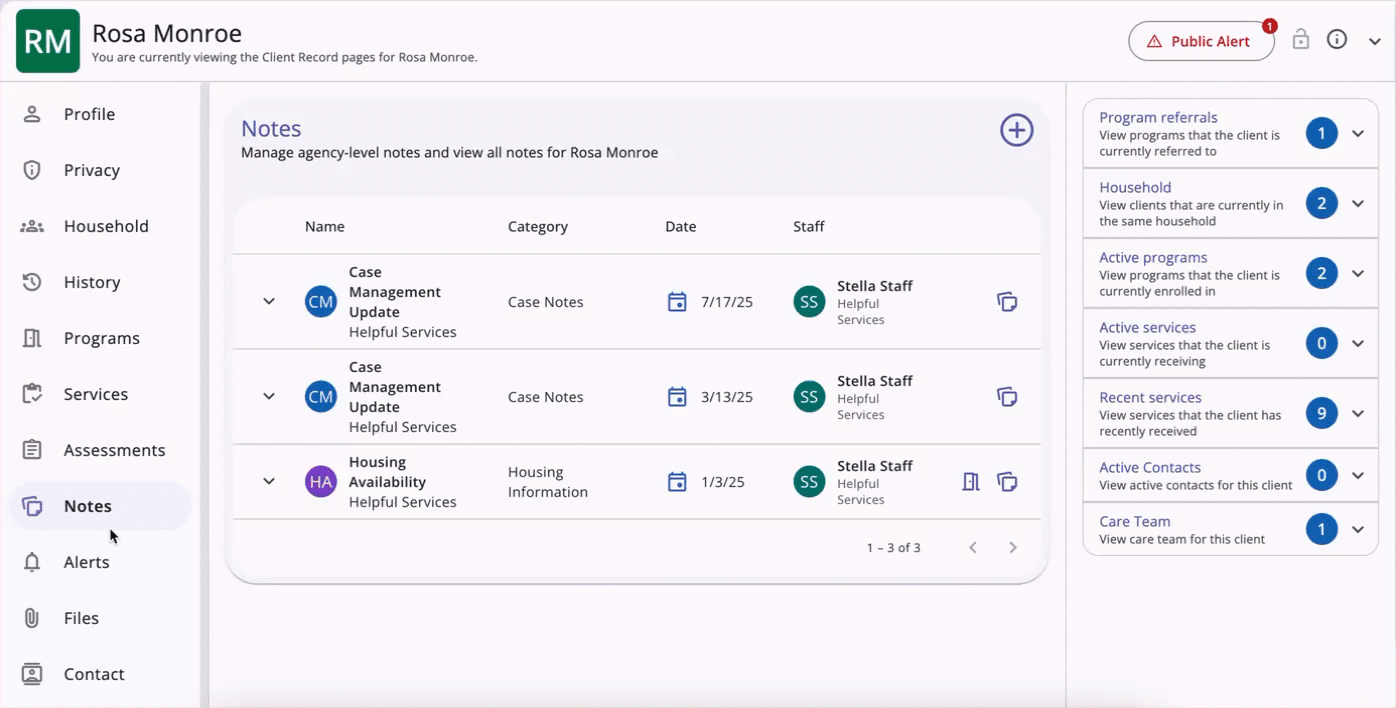Click the Assessments clipboard icon
Image resolution: width=1396 pixels, height=708 pixels.
pyautogui.click(x=32, y=450)
